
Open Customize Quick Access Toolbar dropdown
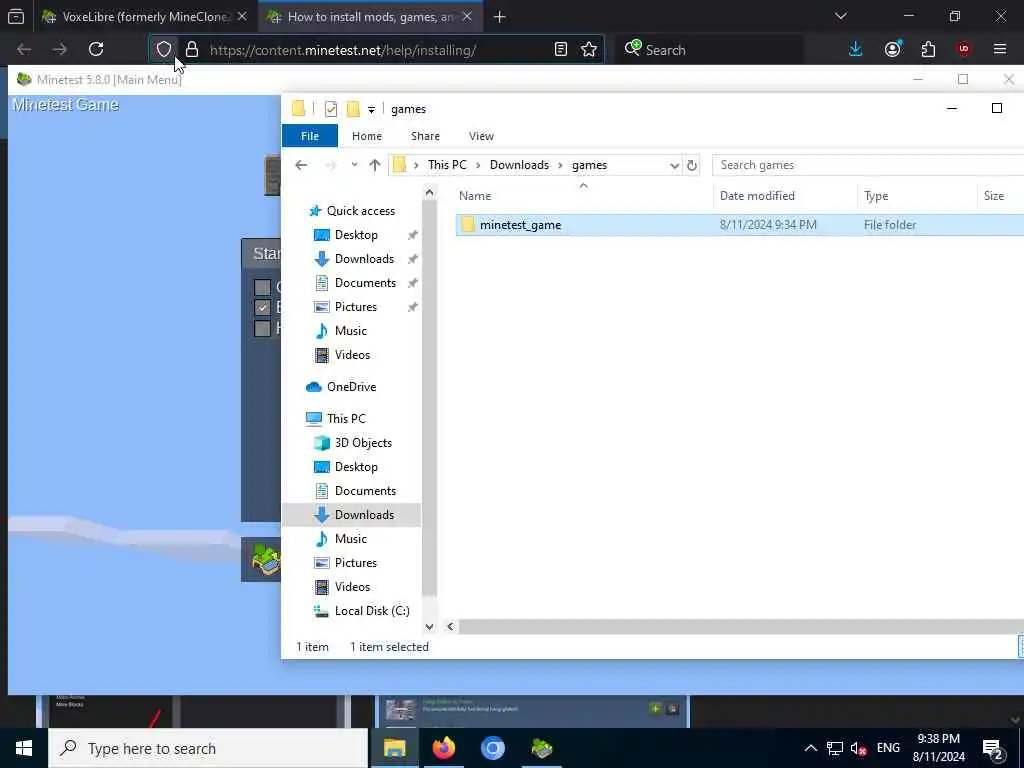(x=371, y=110)
